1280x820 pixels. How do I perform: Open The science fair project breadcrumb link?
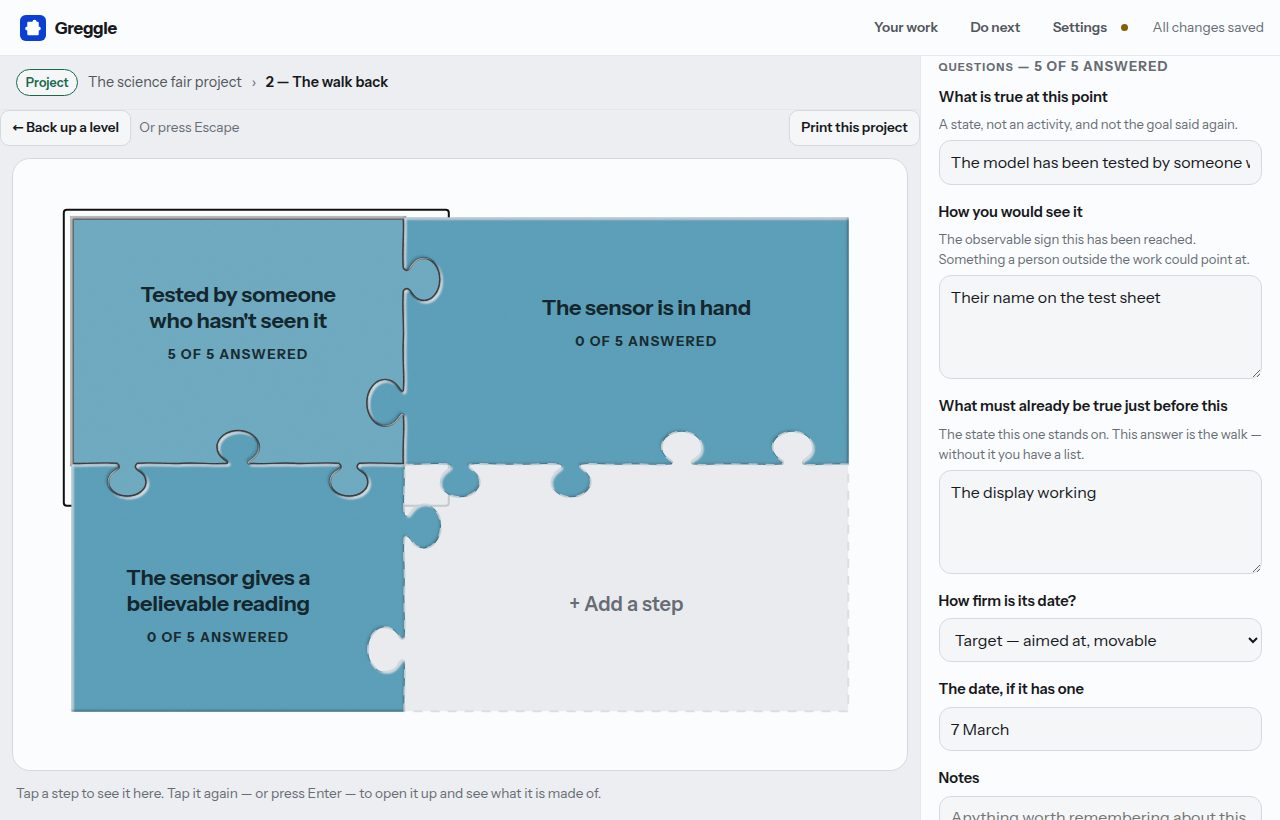click(x=165, y=82)
